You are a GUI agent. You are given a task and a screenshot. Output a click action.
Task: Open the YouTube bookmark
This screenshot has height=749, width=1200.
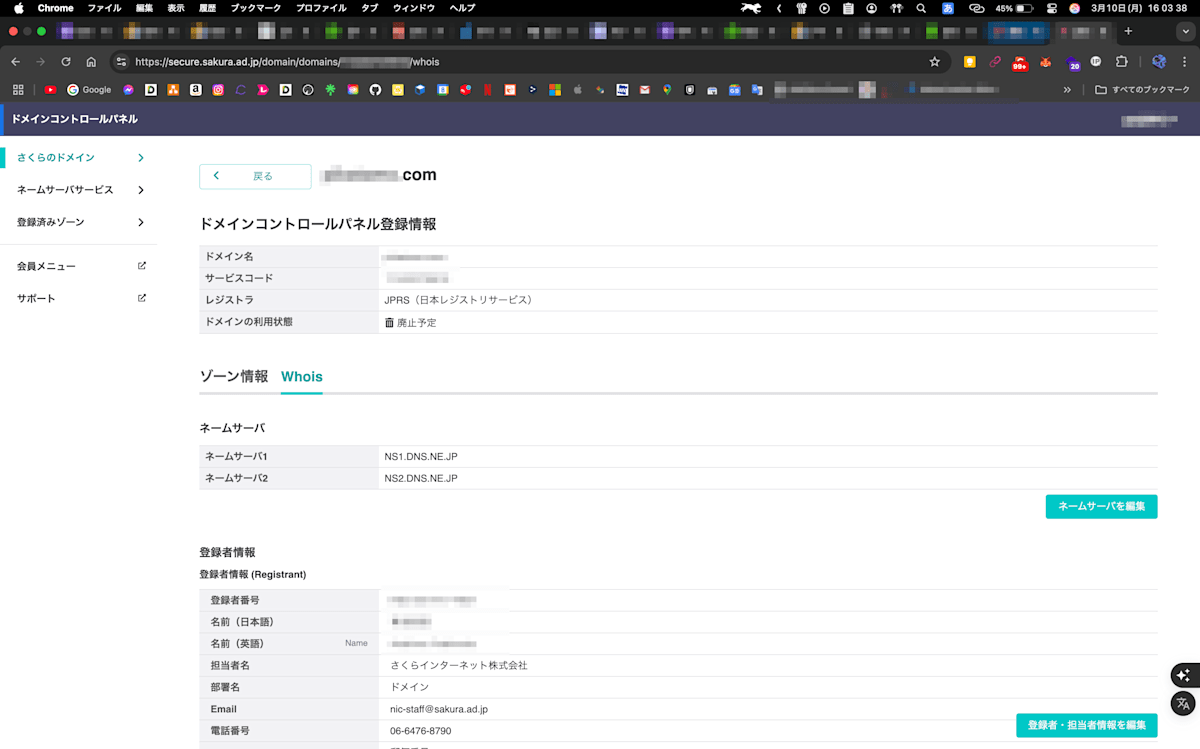pyautogui.click(x=51, y=89)
